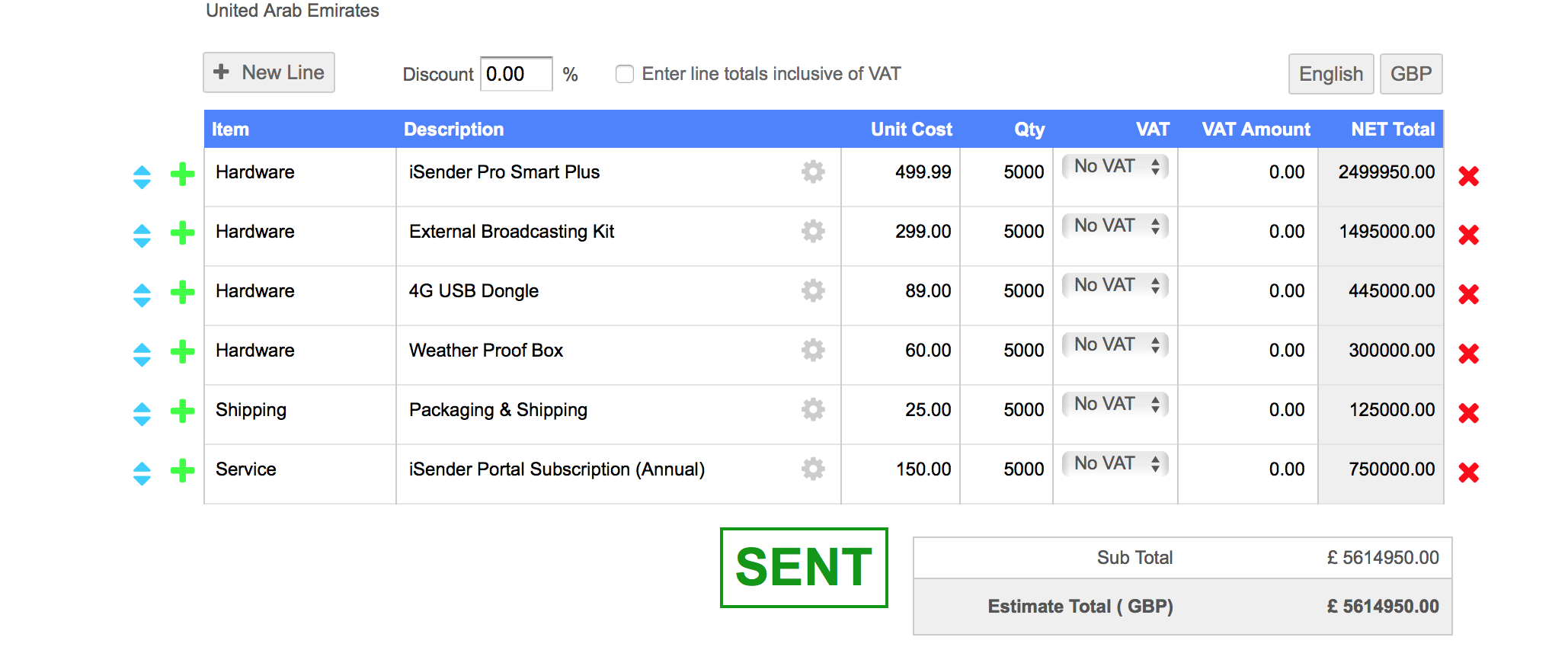Select the Sub Total amount
The image size is (1568, 663).
point(1383,558)
